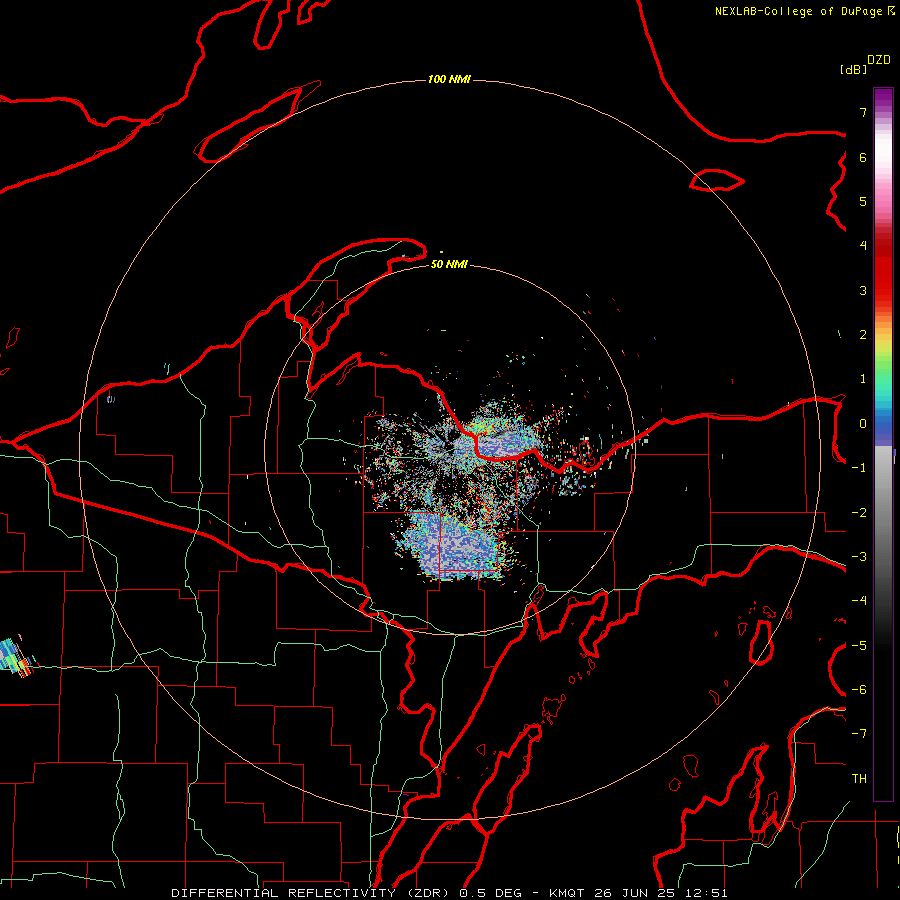Click the 1 value on the dB scale
Image resolution: width=900 pixels, height=900 pixels.
863,379
